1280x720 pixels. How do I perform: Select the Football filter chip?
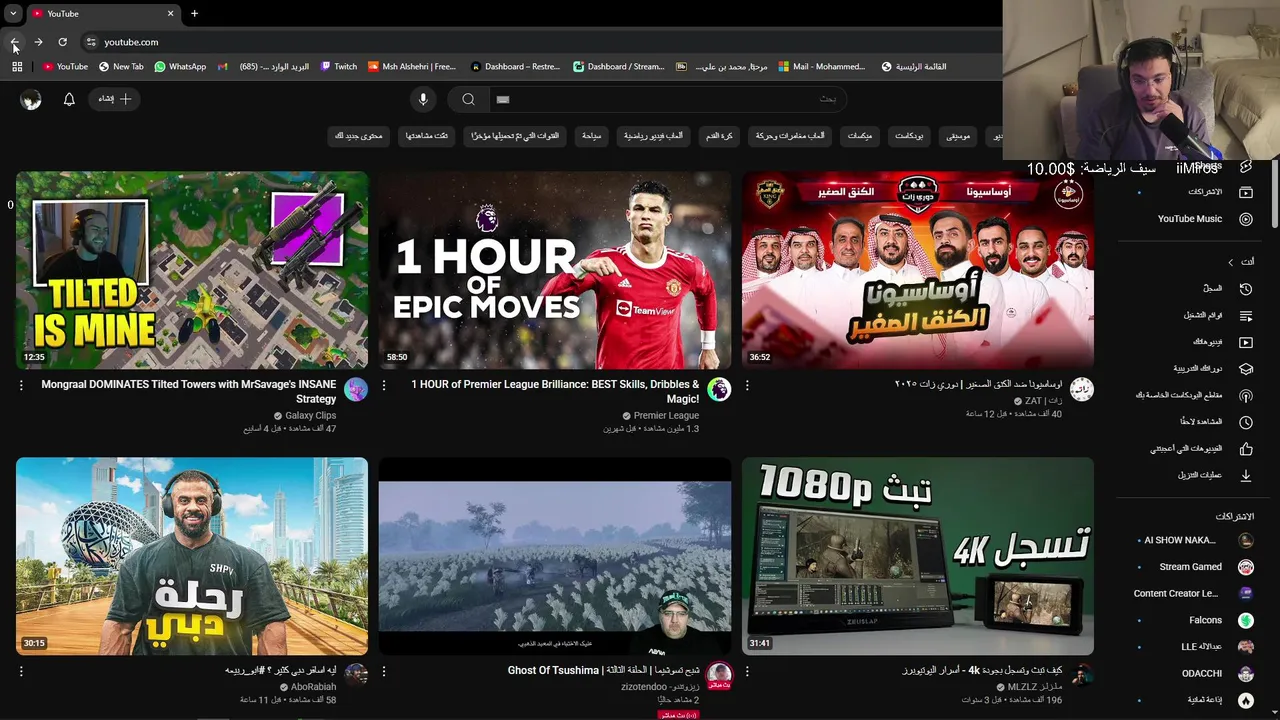719,135
